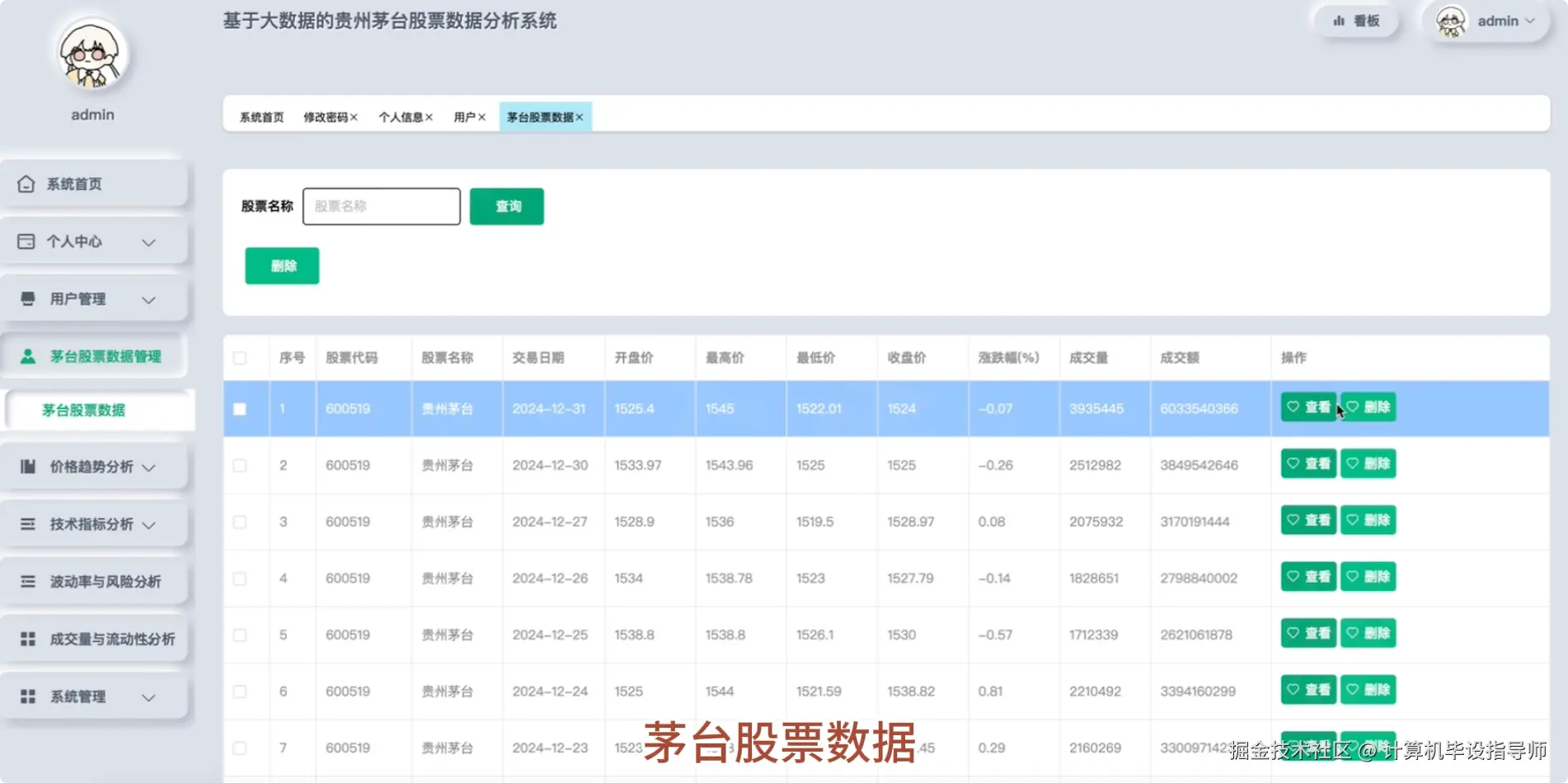
Task: Tick the select-all checkbox in table header
Action: (240, 358)
